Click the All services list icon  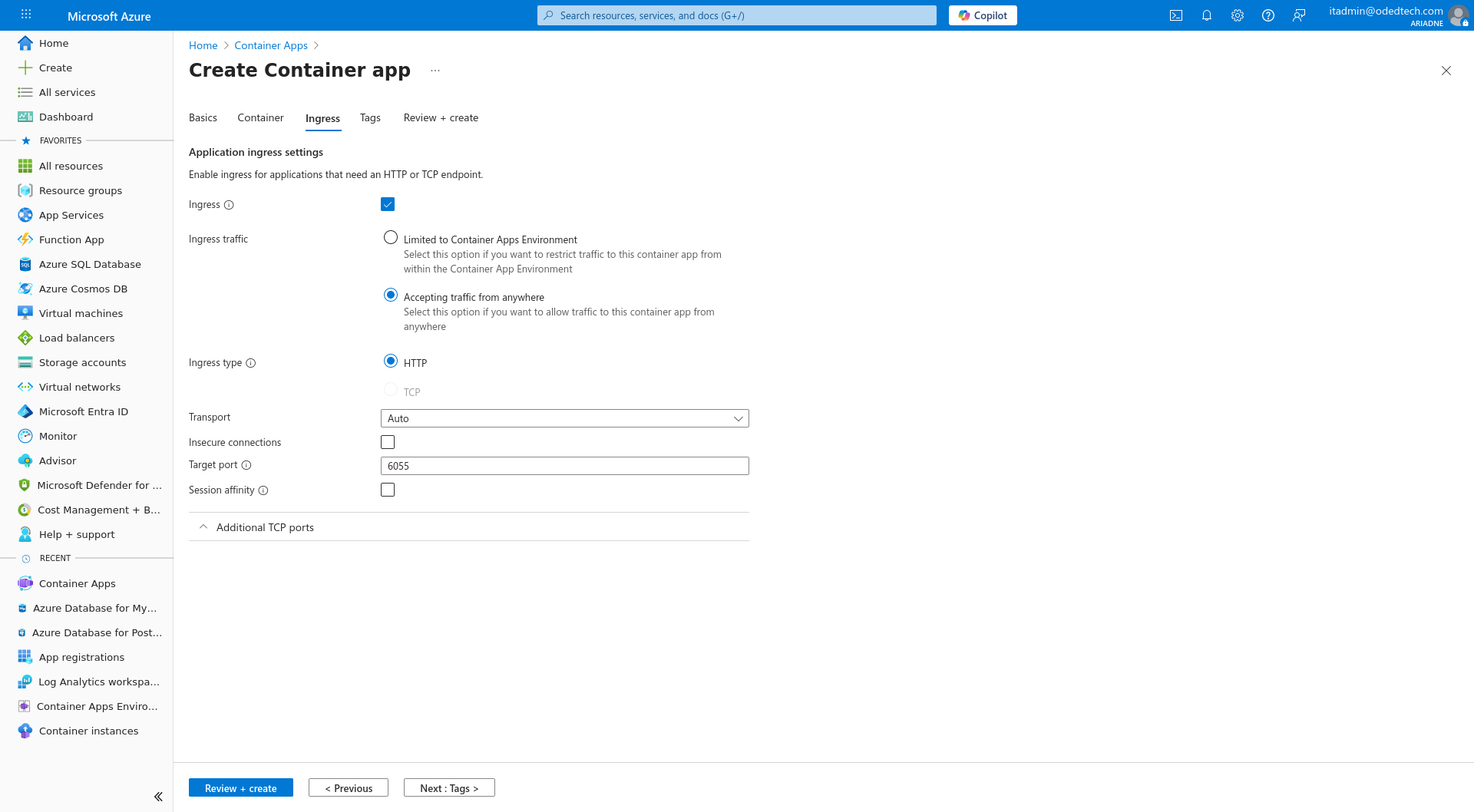click(25, 92)
